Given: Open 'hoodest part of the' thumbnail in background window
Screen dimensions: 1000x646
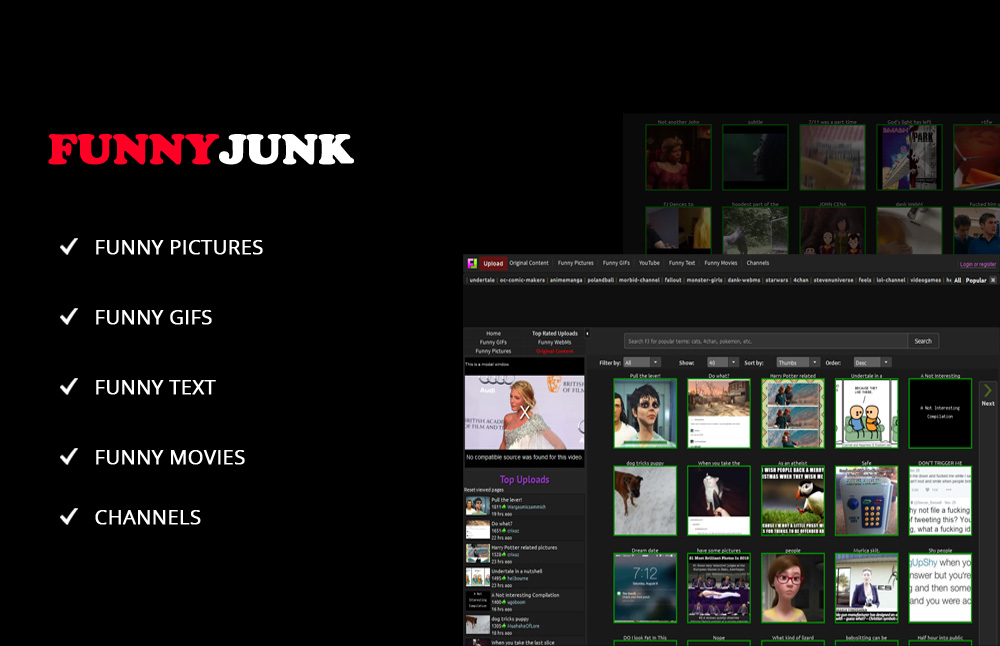Looking at the screenshot, I should click(755, 231).
